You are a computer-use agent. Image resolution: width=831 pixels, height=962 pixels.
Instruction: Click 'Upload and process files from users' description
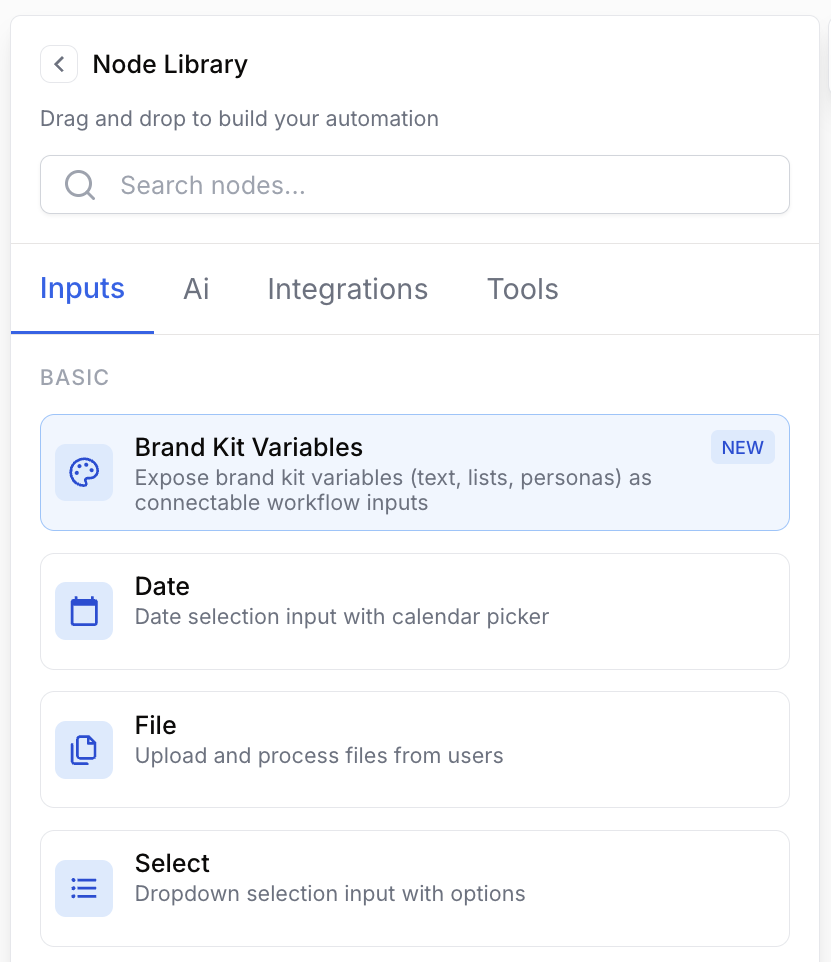coord(319,756)
